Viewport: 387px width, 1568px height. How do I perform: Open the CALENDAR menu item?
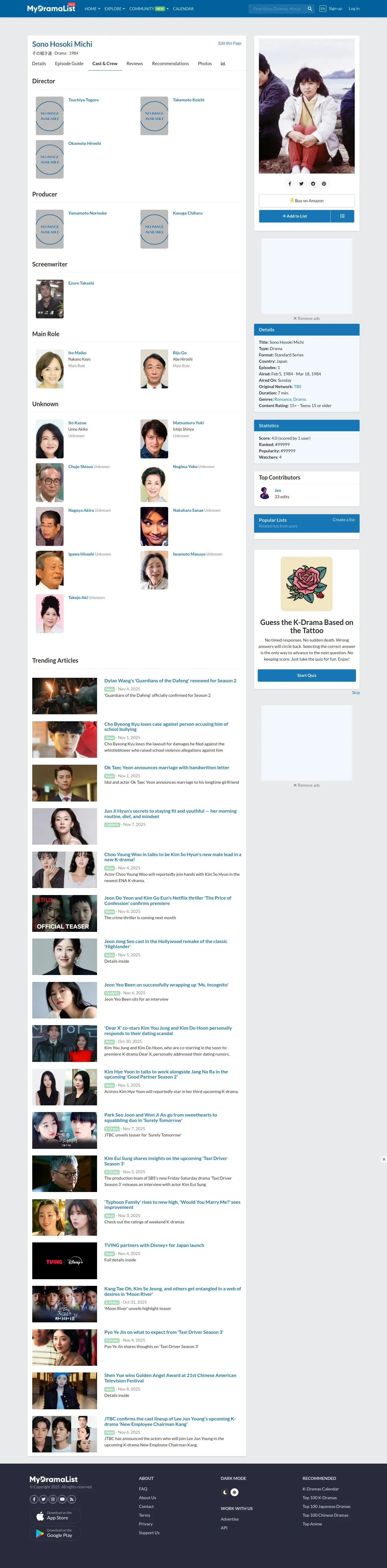183,8
